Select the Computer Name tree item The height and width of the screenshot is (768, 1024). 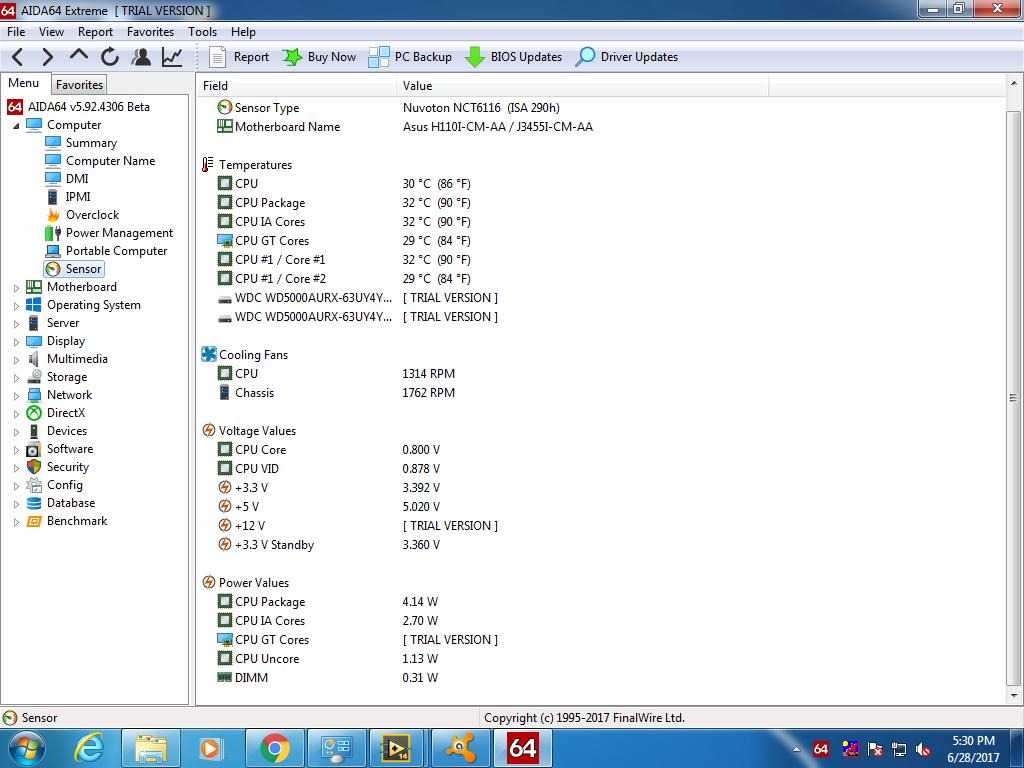tap(110, 161)
